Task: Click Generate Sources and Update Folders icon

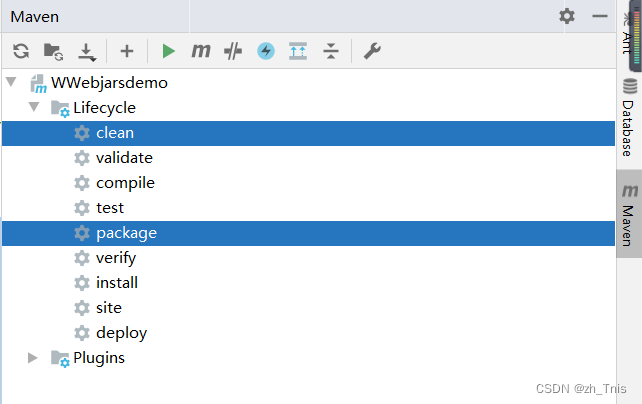Action: coord(53,52)
